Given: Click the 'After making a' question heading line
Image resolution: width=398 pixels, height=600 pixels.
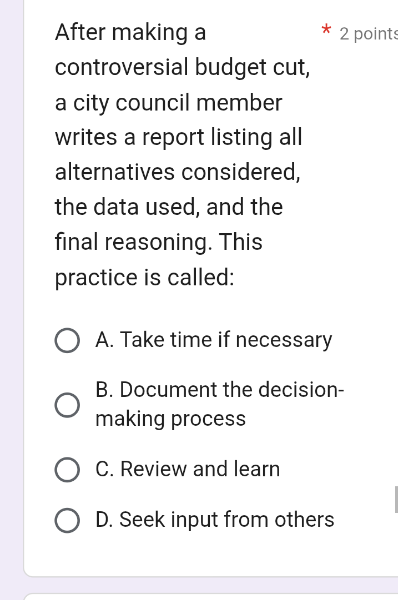Looking at the screenshot, I should [x=130, y=32].
